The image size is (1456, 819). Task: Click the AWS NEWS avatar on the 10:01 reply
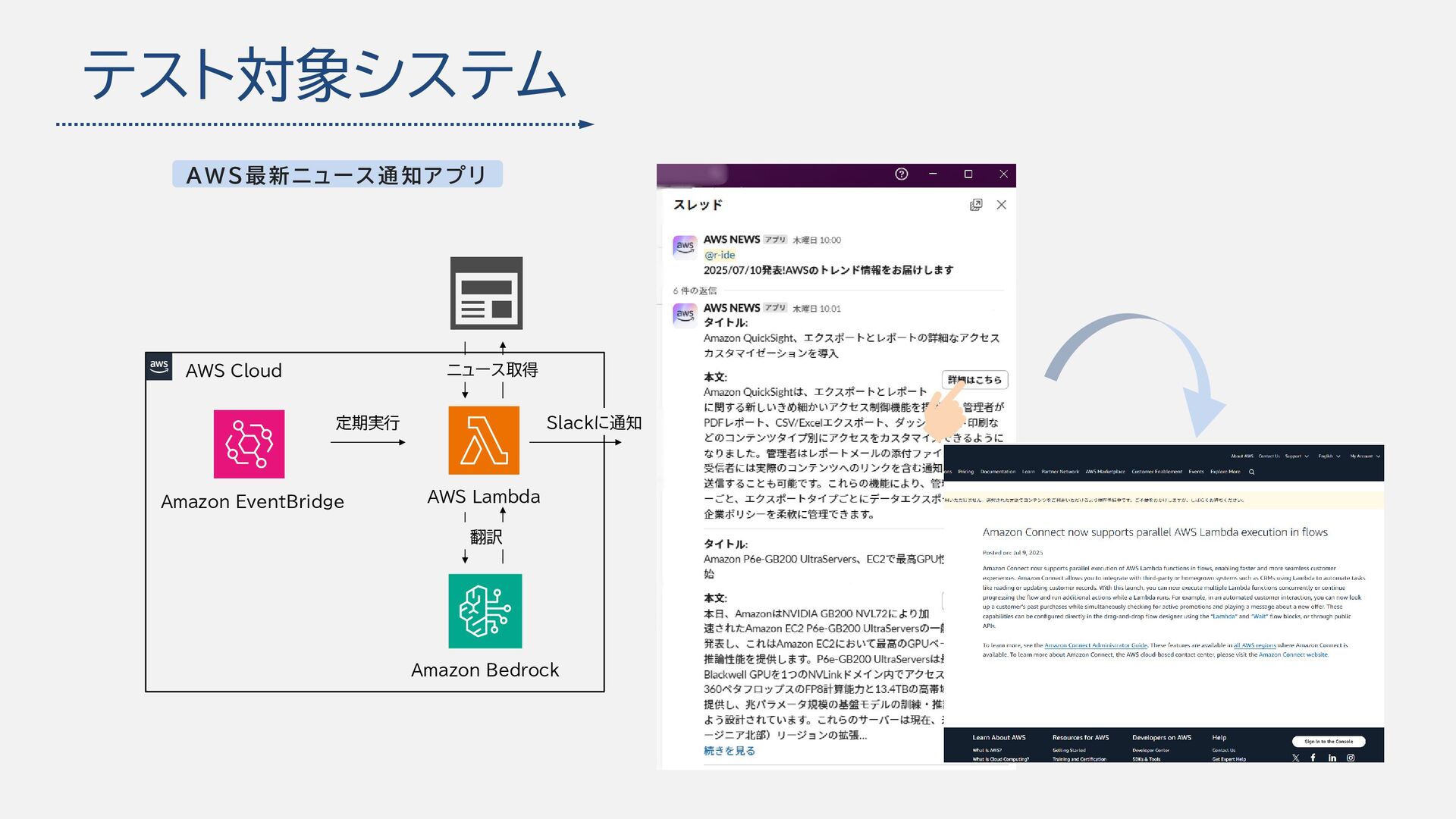point(685,315)
